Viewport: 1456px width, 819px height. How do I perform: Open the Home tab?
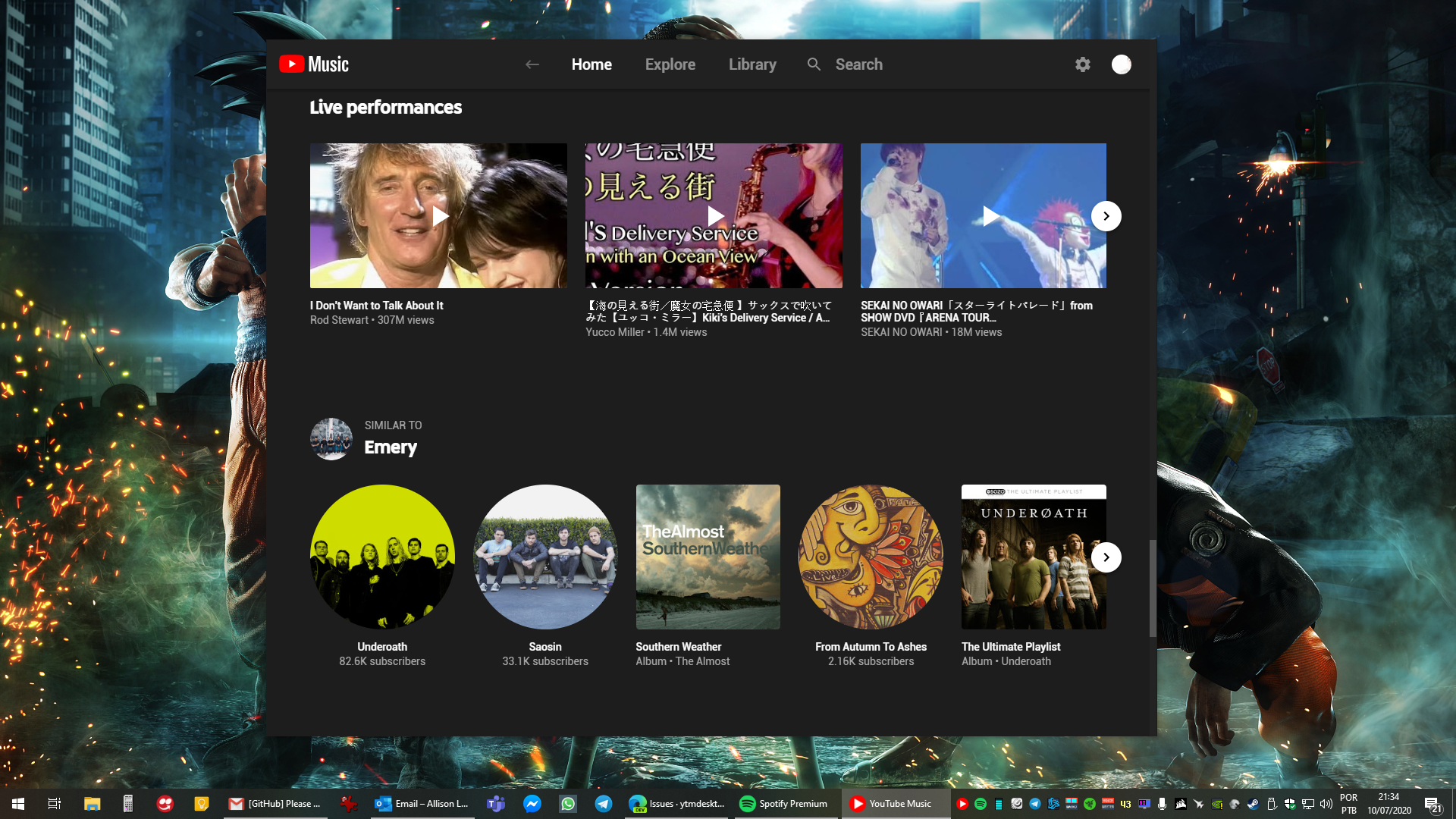(591, 64)
